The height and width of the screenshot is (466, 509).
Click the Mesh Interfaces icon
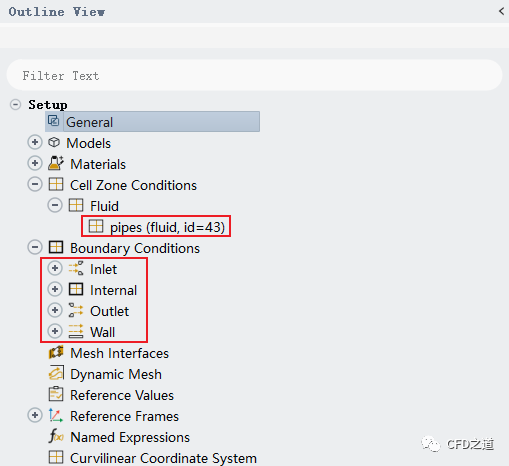(x=56, y=353)
